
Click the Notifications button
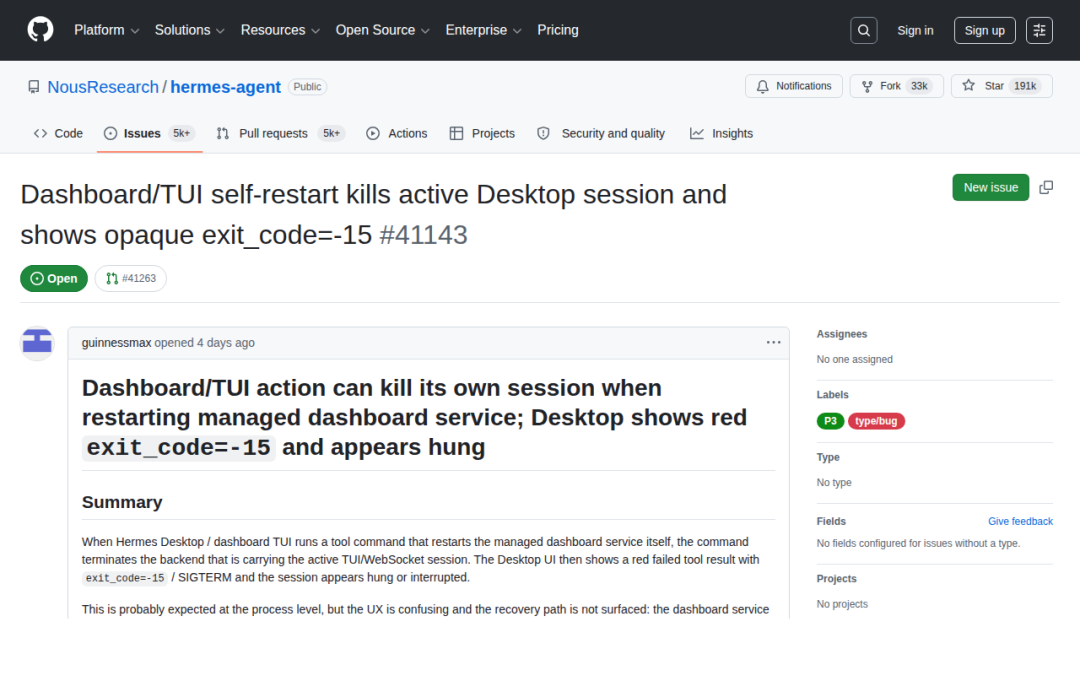[x=793, y=86]
